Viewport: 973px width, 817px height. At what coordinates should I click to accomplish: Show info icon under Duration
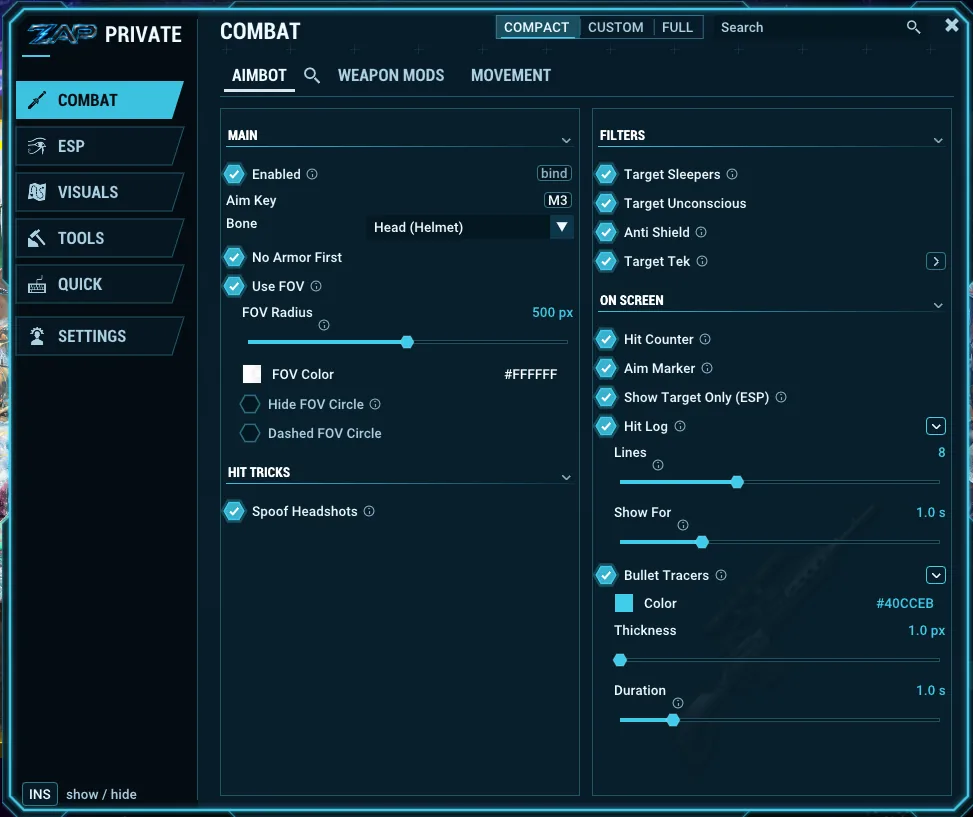pos(678,703)
